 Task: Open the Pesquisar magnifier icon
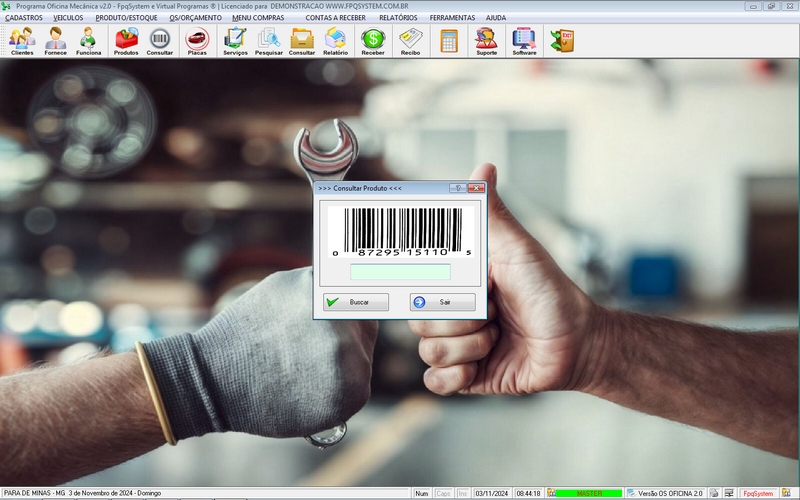pyautogui.click(x=268, y=41)
